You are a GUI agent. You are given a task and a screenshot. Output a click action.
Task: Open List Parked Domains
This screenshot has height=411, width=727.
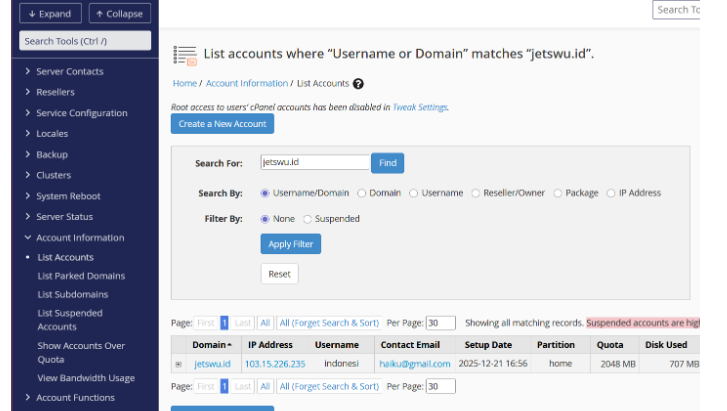coord(81,276)
